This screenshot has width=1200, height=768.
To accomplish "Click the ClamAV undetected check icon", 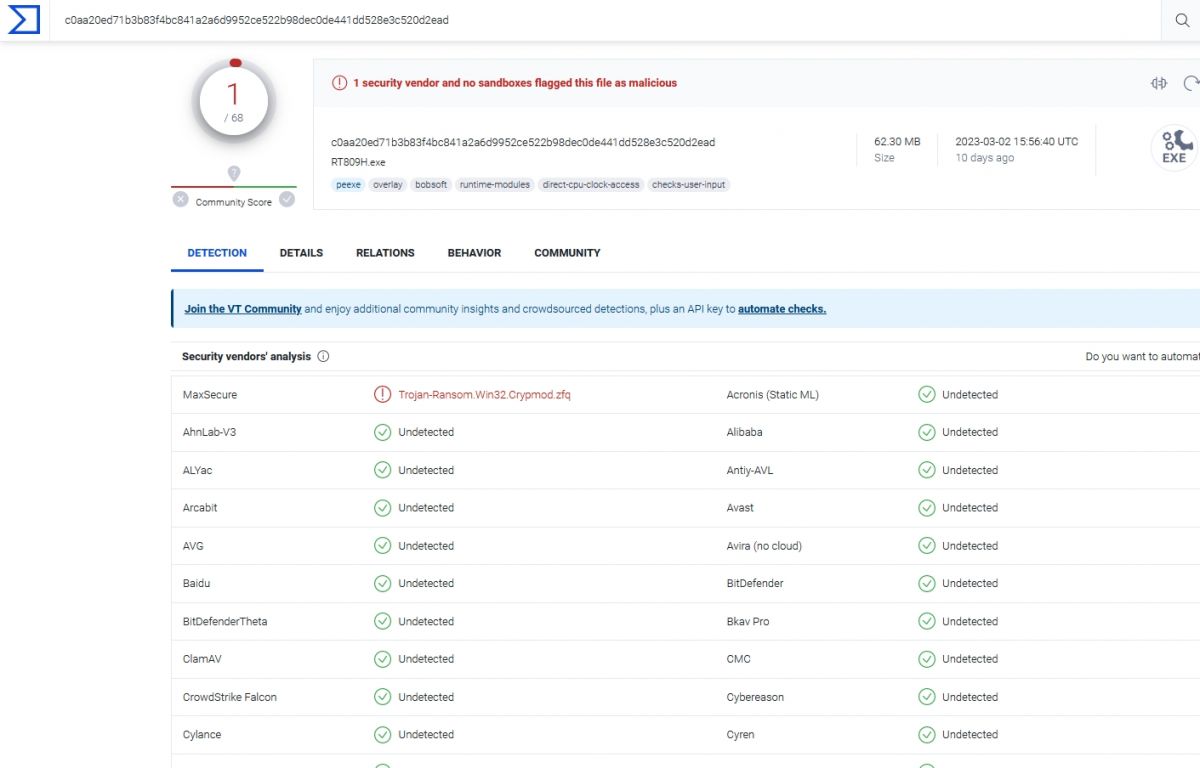I will (x=382, y=659).
